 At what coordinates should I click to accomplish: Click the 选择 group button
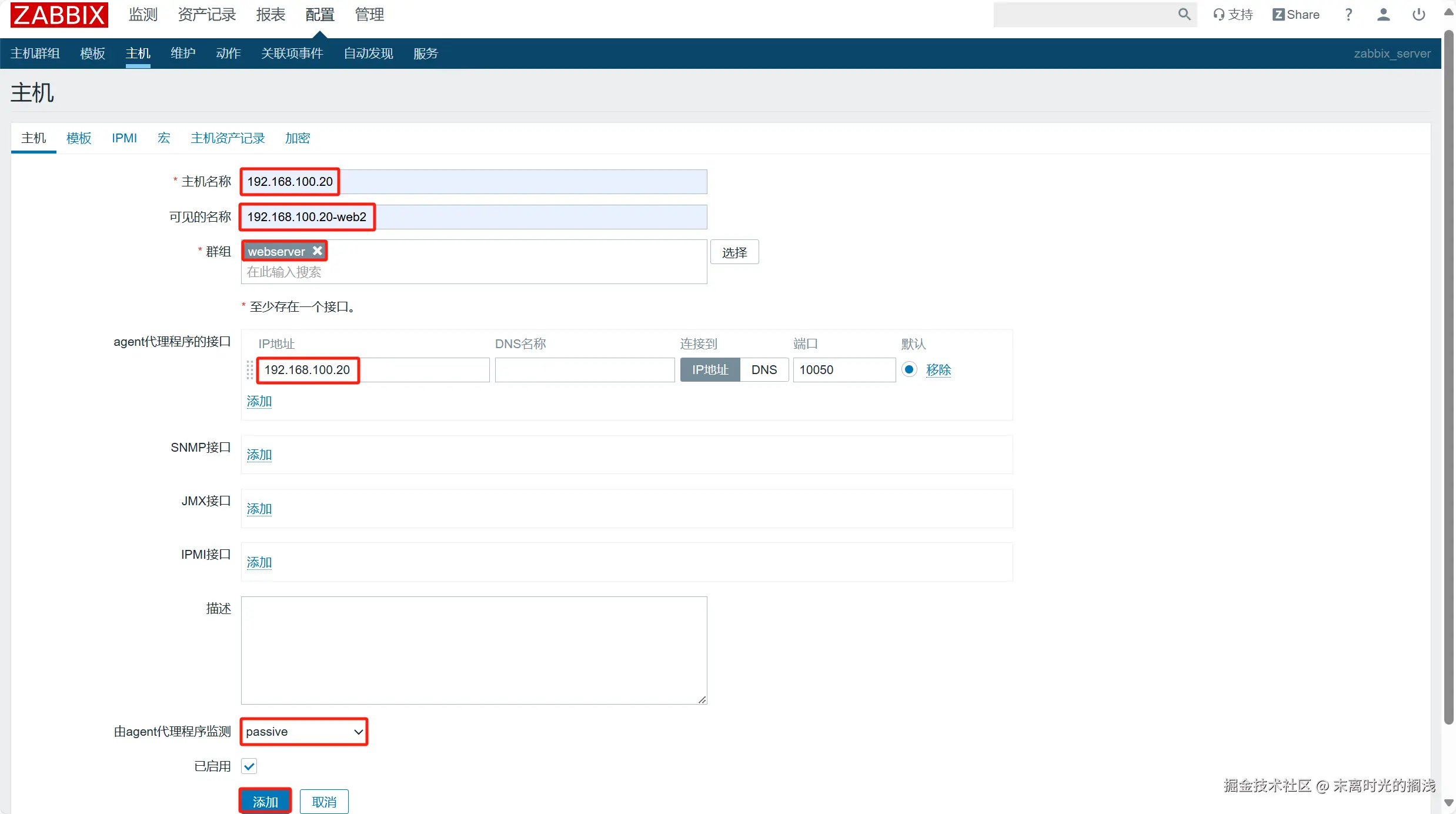point(734,252)
